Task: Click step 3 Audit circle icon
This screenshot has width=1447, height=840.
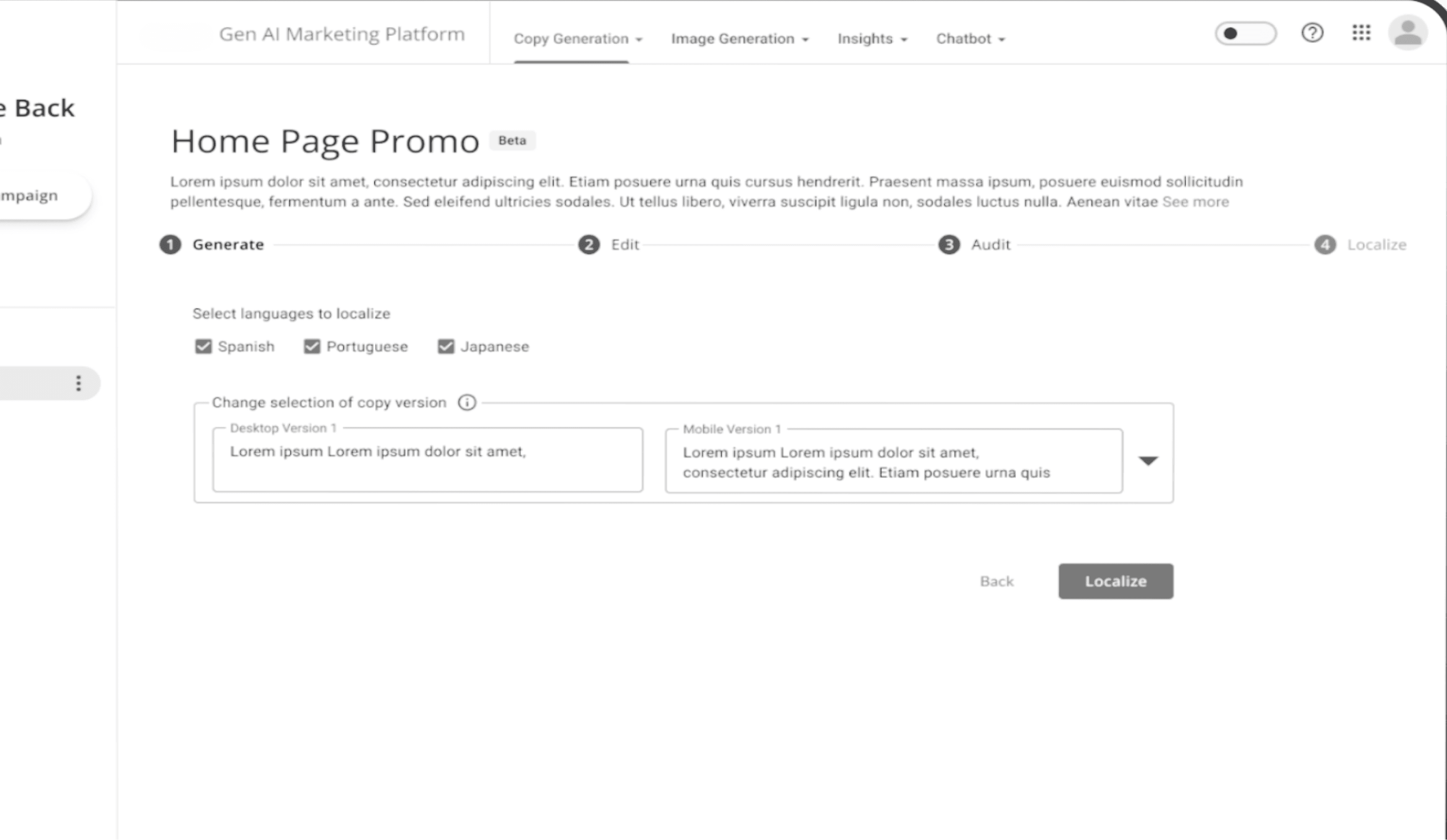Action: click(x=949, y=245)
